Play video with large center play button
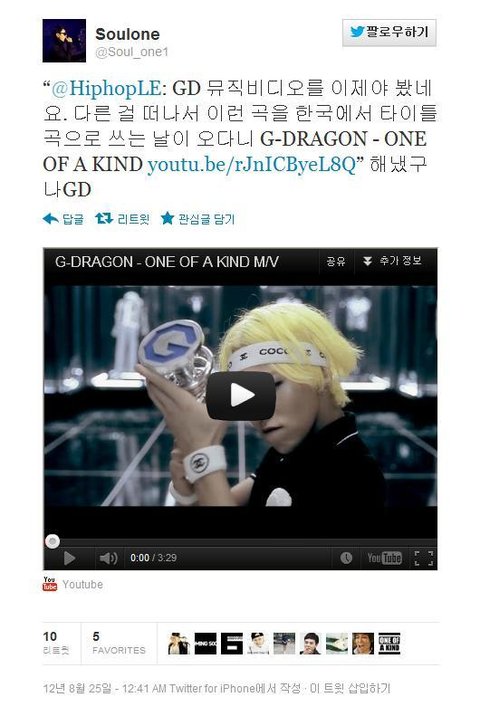 click(x=241, y=395)
